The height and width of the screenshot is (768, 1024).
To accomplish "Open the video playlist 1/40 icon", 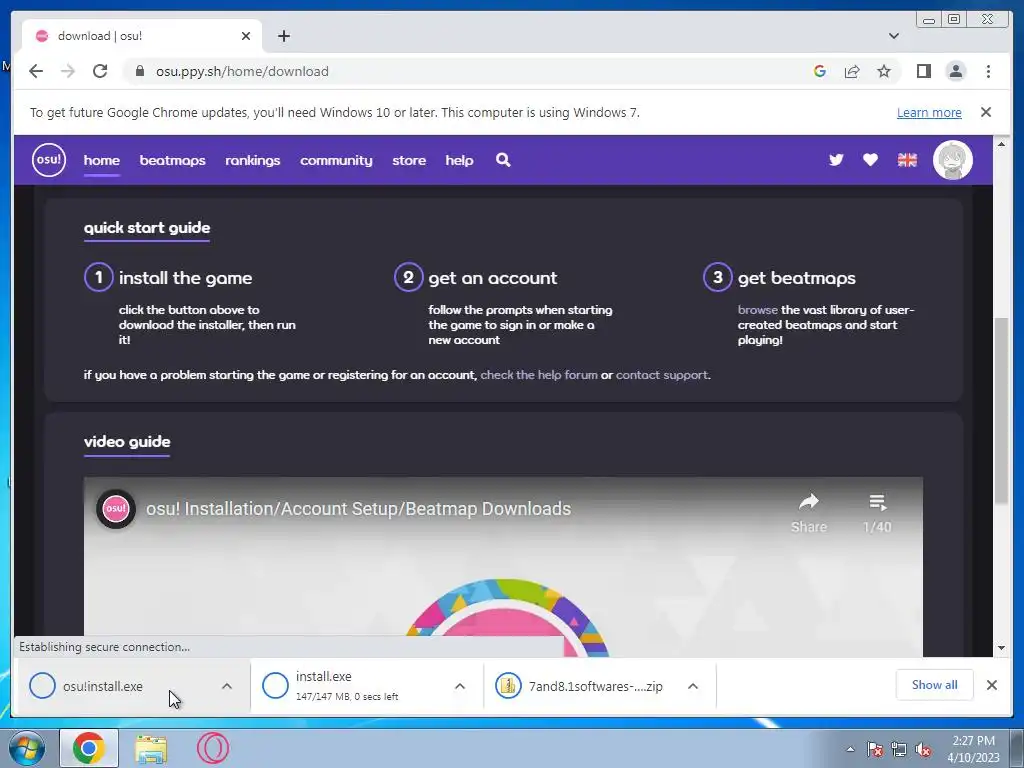I will point(877,513).
